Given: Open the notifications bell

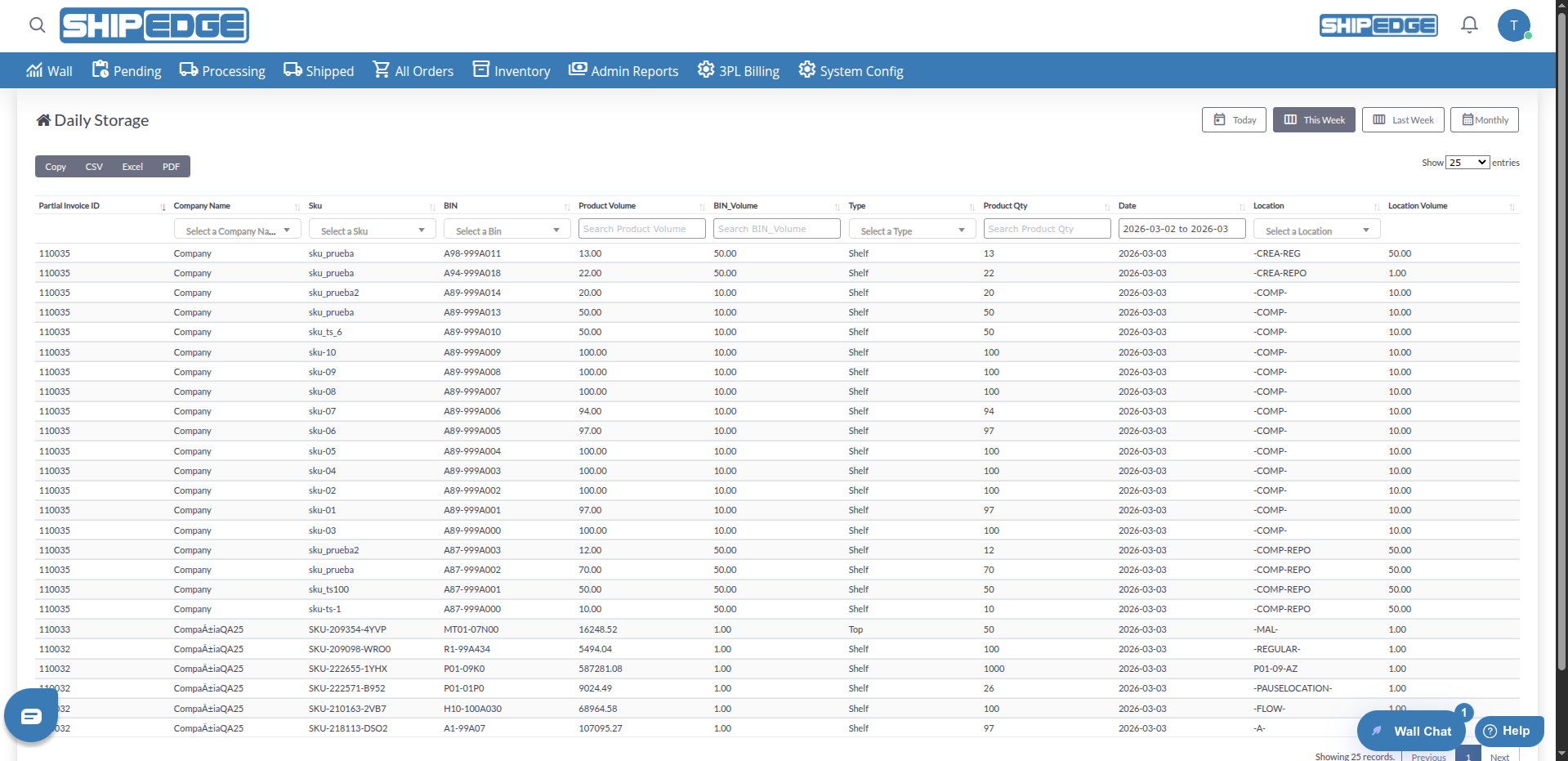Looking at the screenshot, I should click(x=1468, y=25).
